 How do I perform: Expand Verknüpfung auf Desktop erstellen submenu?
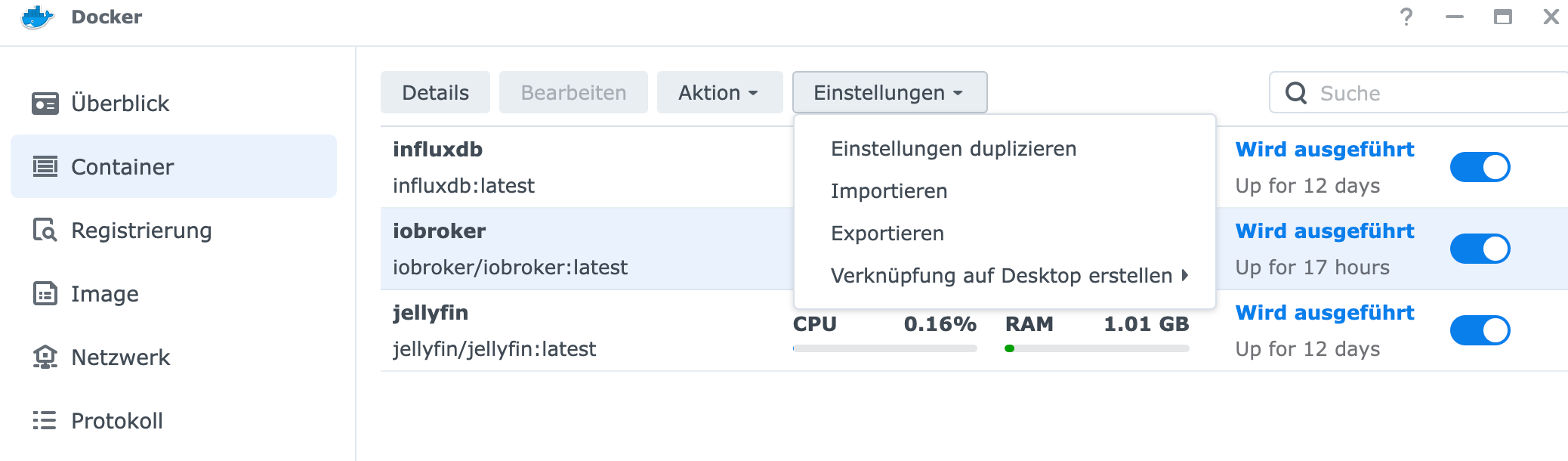[1009, 276]
